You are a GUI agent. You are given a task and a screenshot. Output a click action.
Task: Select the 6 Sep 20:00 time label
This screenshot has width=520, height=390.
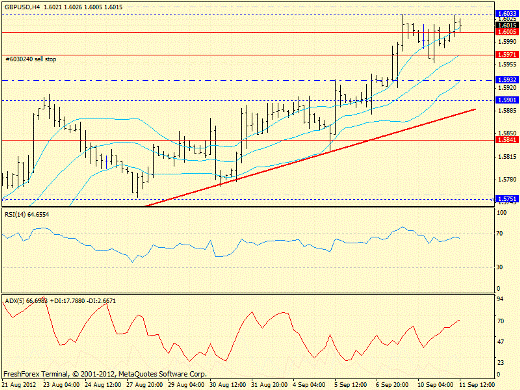pyautogui.click(x=392, y=385)
